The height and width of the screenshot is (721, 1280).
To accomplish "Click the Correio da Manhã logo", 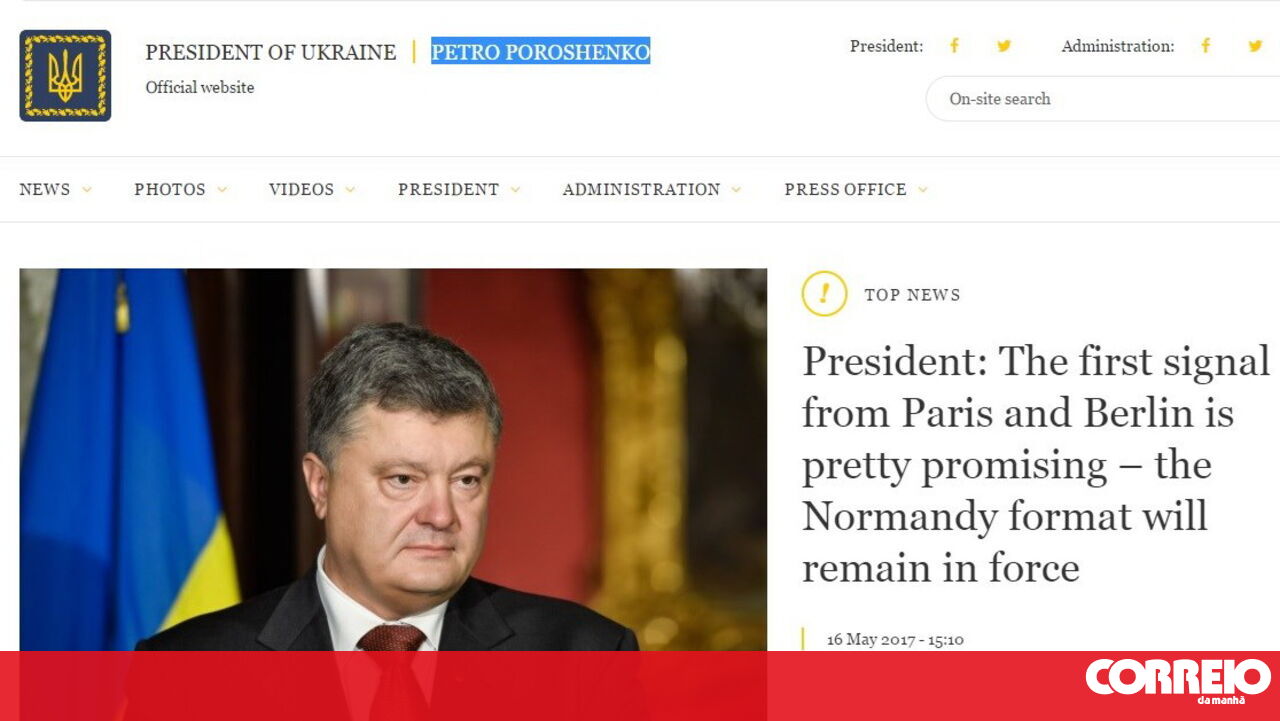I will [1178, 680].
